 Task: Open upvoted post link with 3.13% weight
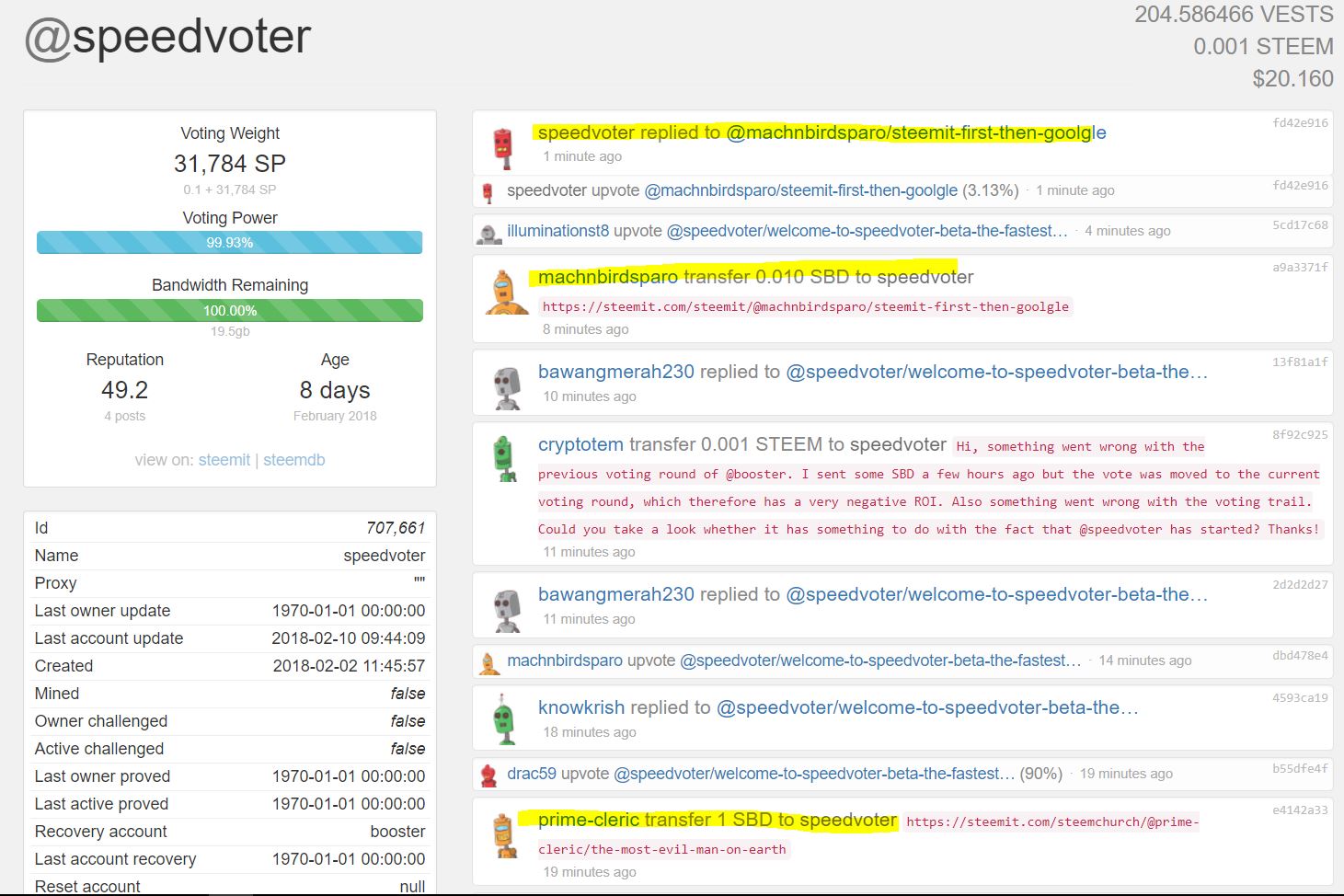pyautogui.click(x=801, y=190)
